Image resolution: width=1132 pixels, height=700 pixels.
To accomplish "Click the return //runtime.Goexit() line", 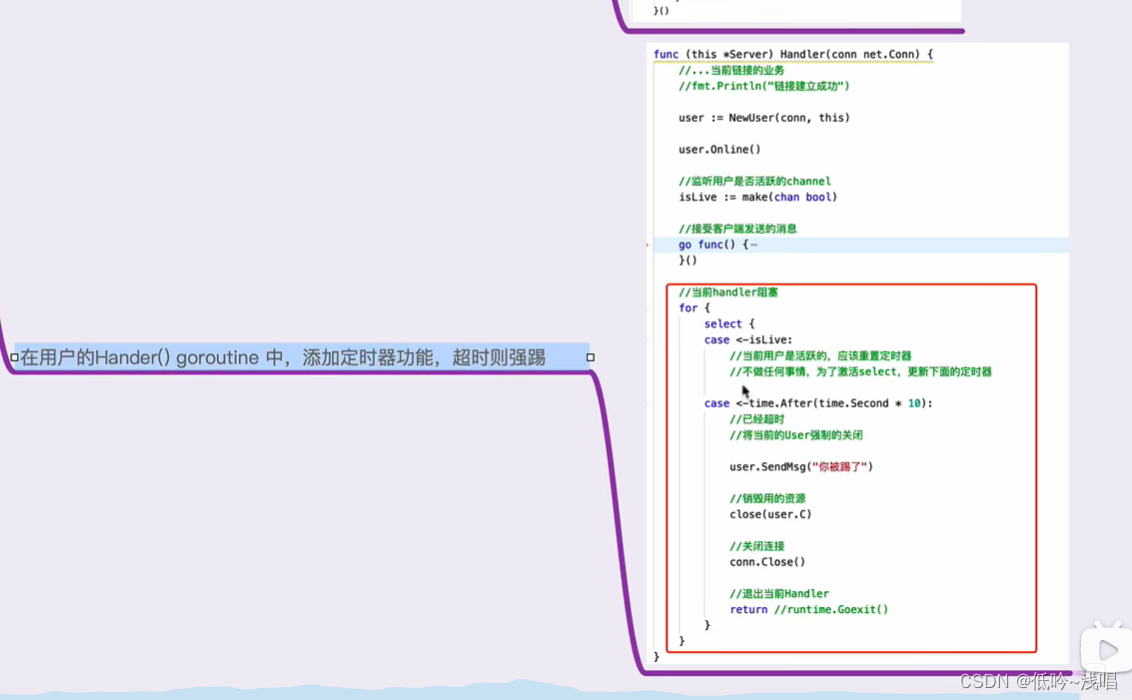I will (x=808, y=609).
